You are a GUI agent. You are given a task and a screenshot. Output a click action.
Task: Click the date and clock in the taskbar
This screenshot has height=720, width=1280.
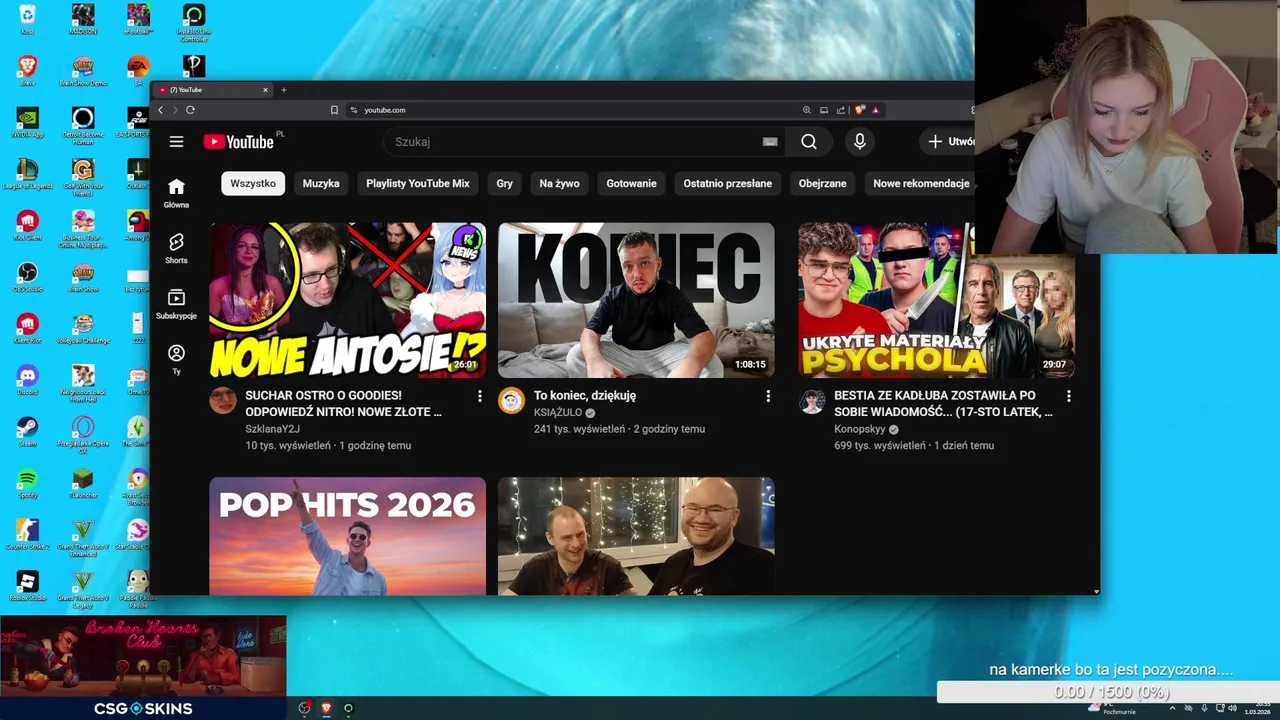(x=1257, y=708)
